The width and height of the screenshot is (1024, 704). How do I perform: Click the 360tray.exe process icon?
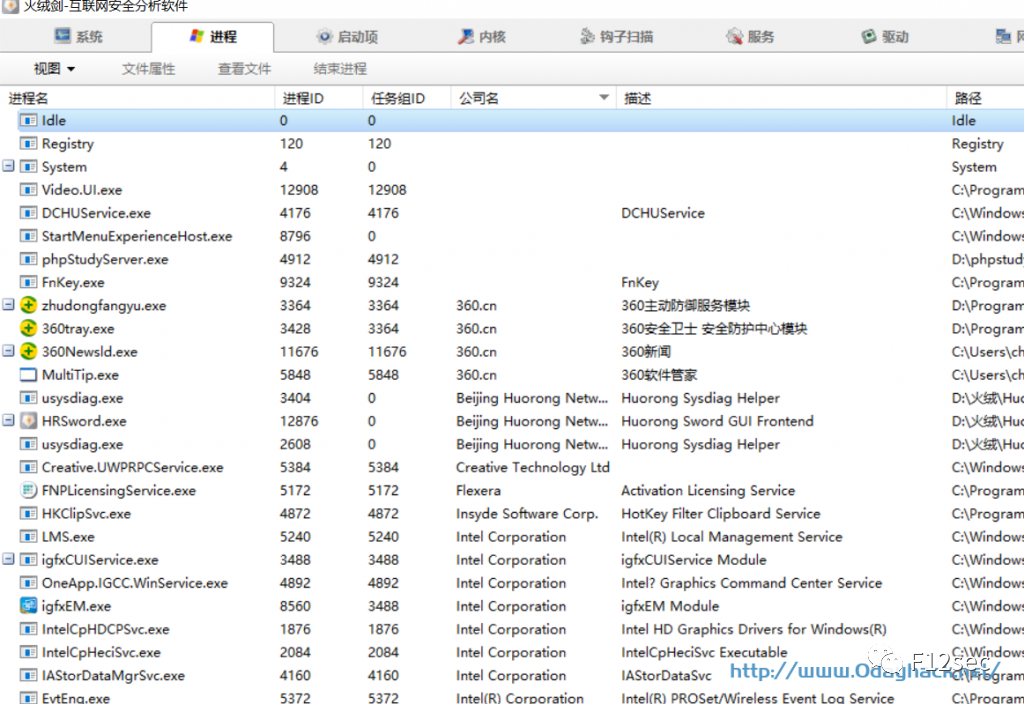pyautogui.click(x=28, y=328)
